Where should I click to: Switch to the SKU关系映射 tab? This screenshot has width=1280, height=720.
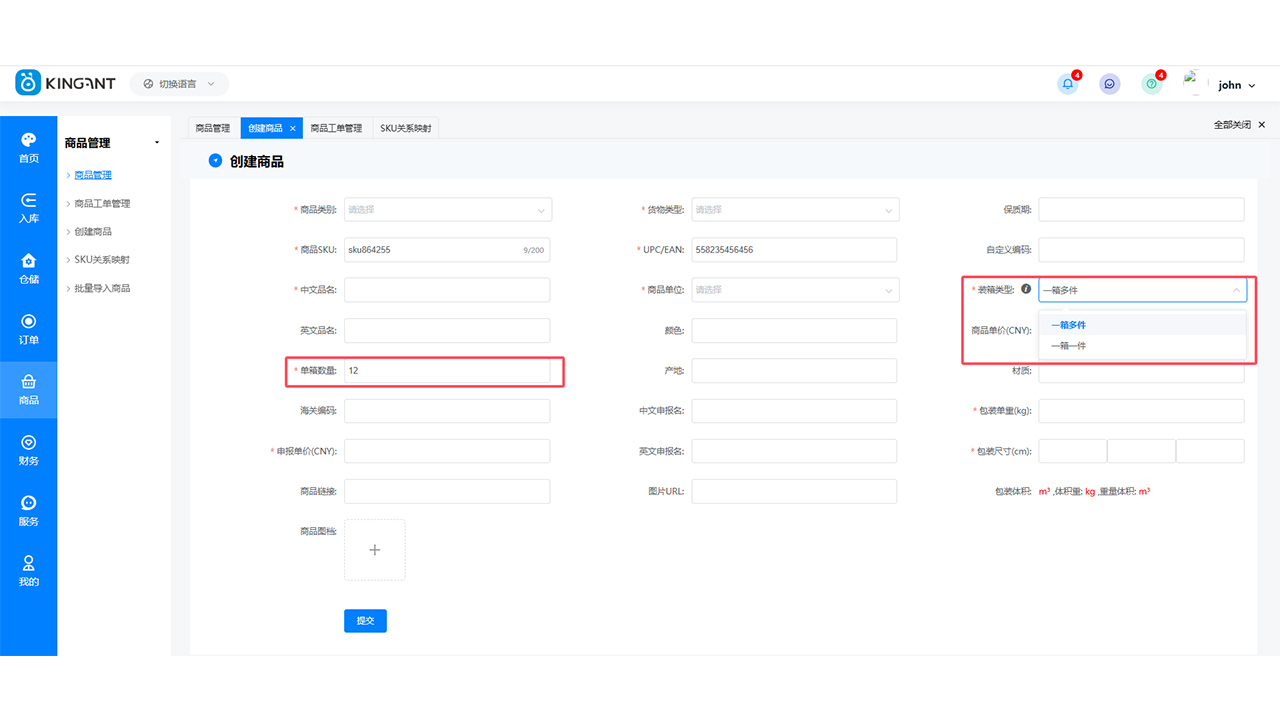(405, 128)
